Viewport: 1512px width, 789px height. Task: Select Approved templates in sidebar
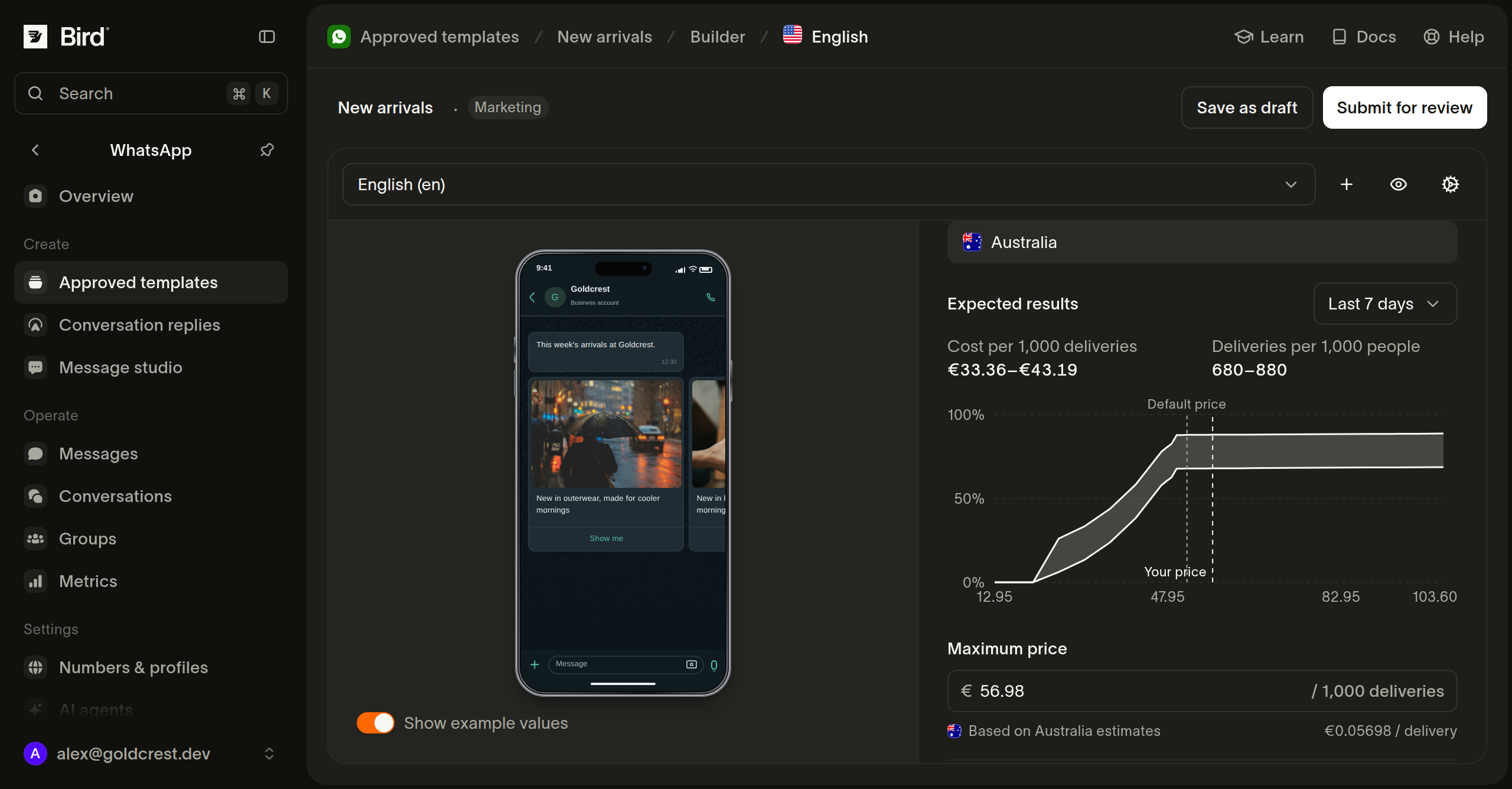click(151, 282)
